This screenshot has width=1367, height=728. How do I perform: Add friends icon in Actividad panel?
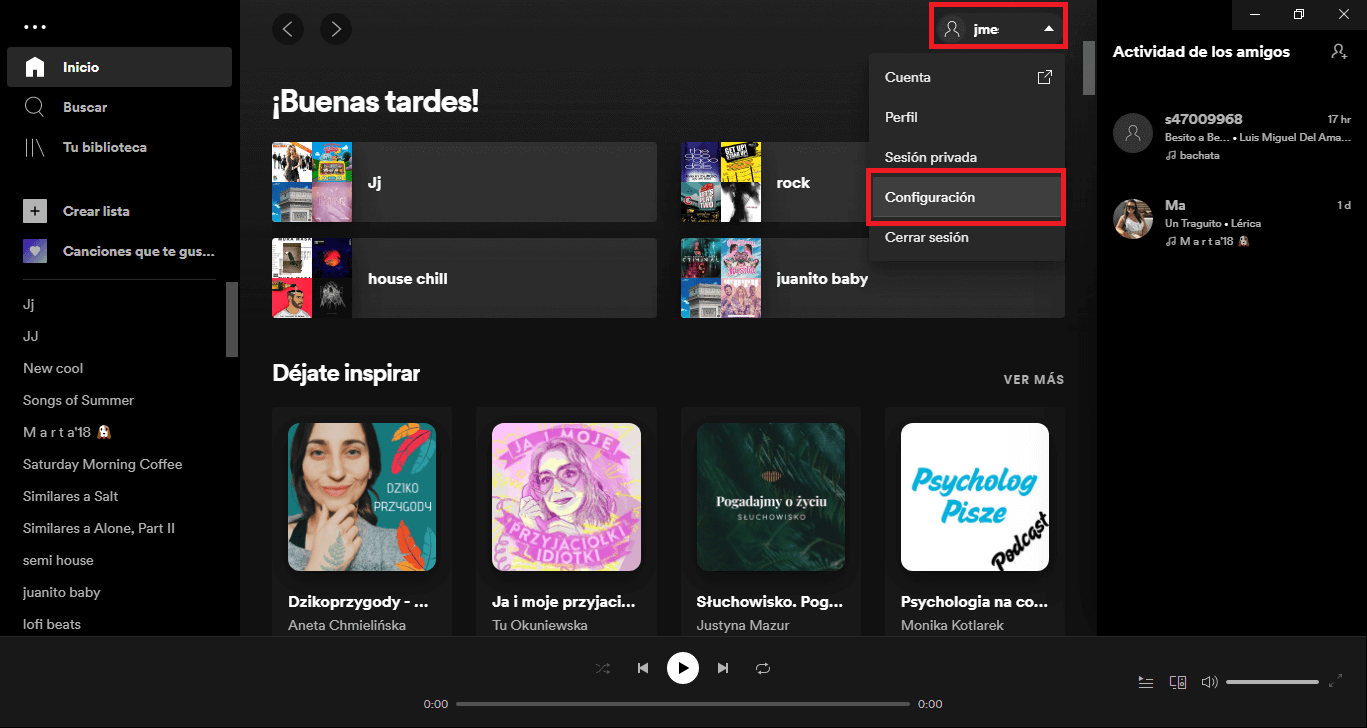(1339, 51)
